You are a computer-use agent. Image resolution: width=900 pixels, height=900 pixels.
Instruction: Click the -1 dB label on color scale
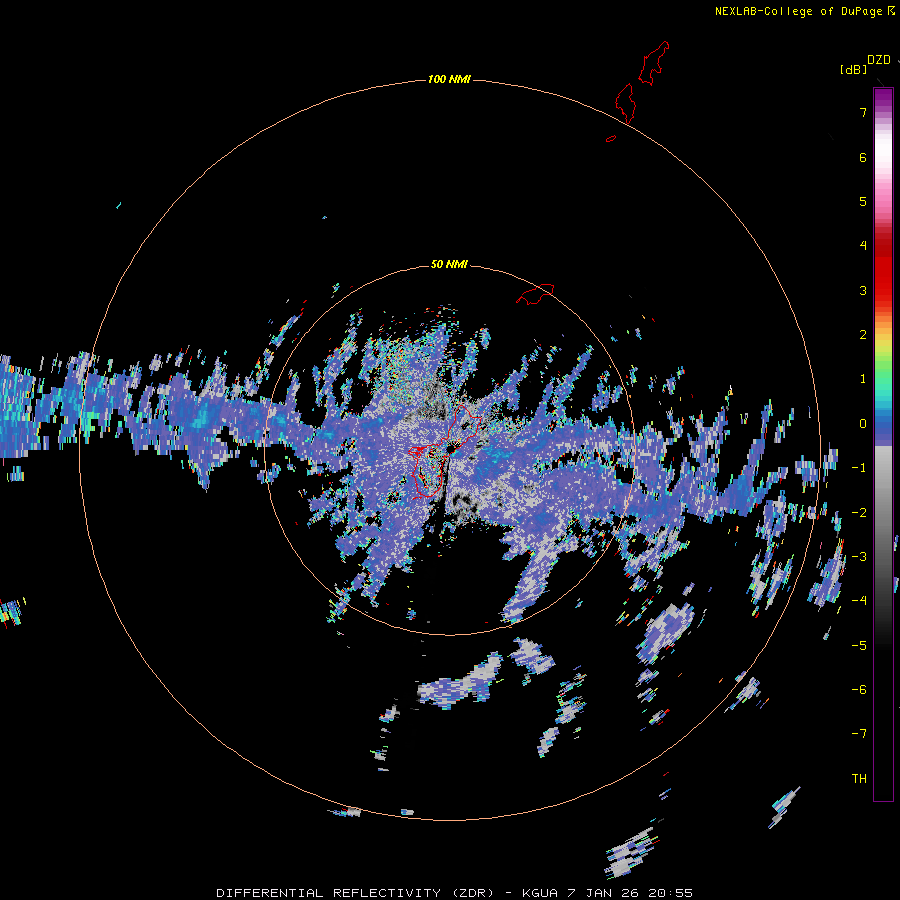tap(859, 468)
